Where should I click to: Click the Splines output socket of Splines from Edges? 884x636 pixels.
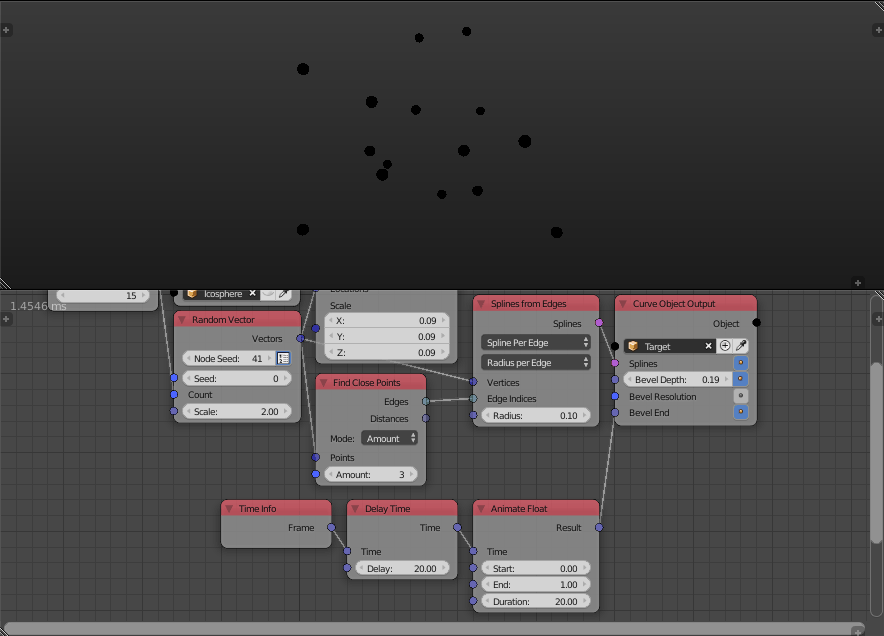pyautogui.click(x=599, y=323)
